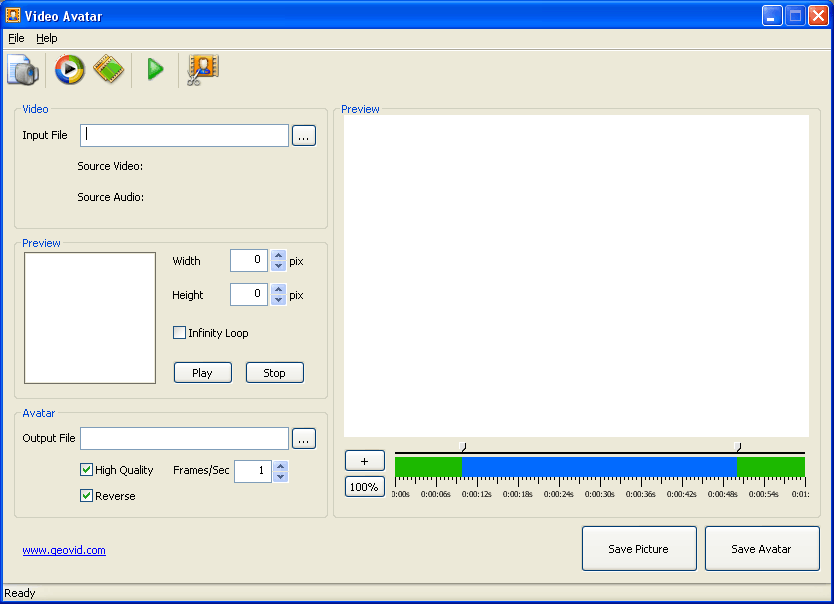Click the small preview thumbnail box

point(90,318)
